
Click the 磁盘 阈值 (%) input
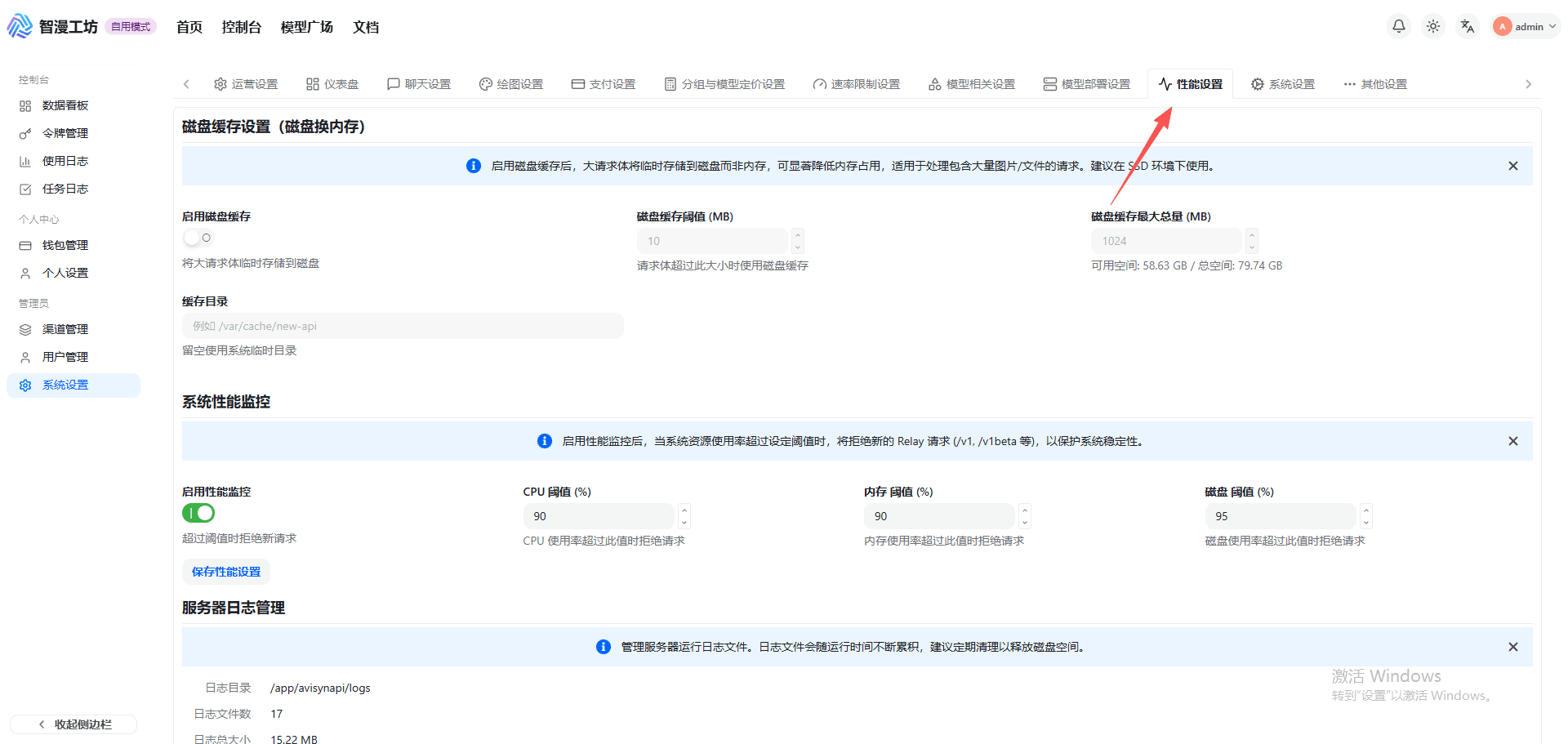(1281, 516)
